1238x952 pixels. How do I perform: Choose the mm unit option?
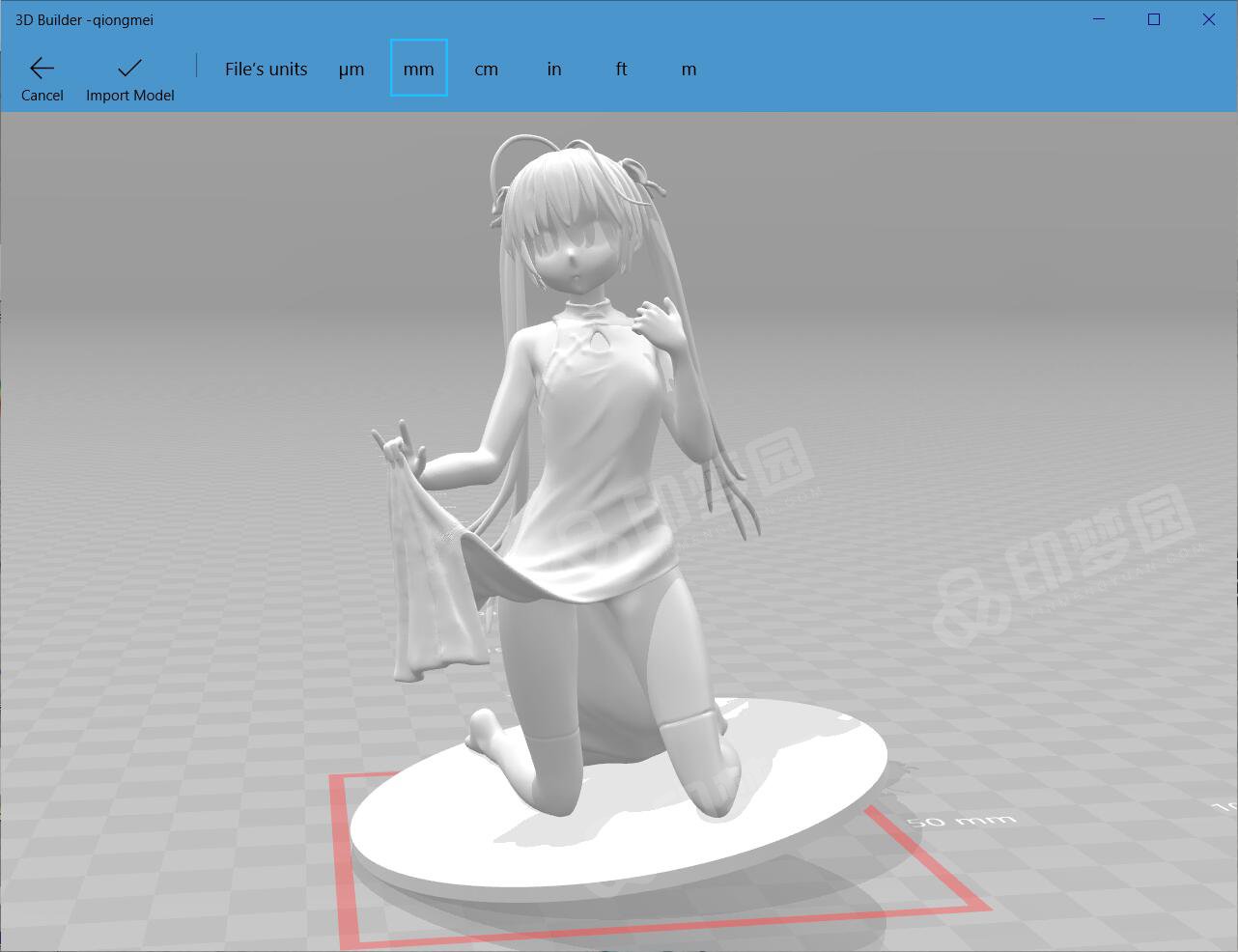click(419, 69)
